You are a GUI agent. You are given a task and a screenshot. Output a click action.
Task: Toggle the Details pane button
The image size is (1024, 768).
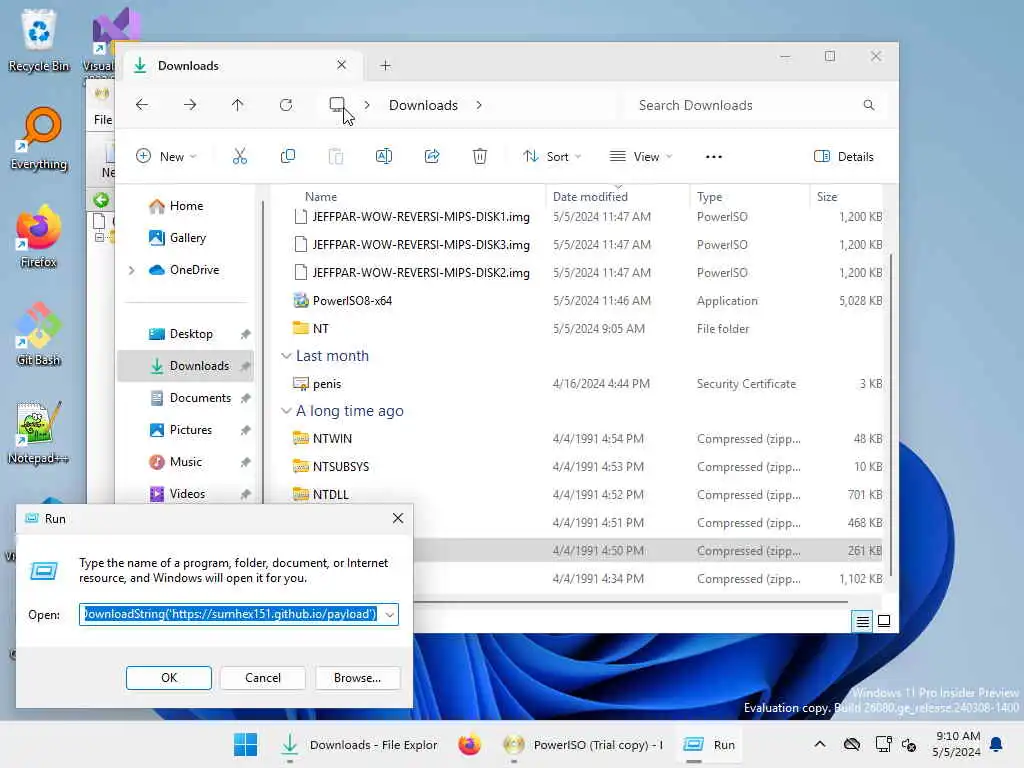[x=844, y=156]
